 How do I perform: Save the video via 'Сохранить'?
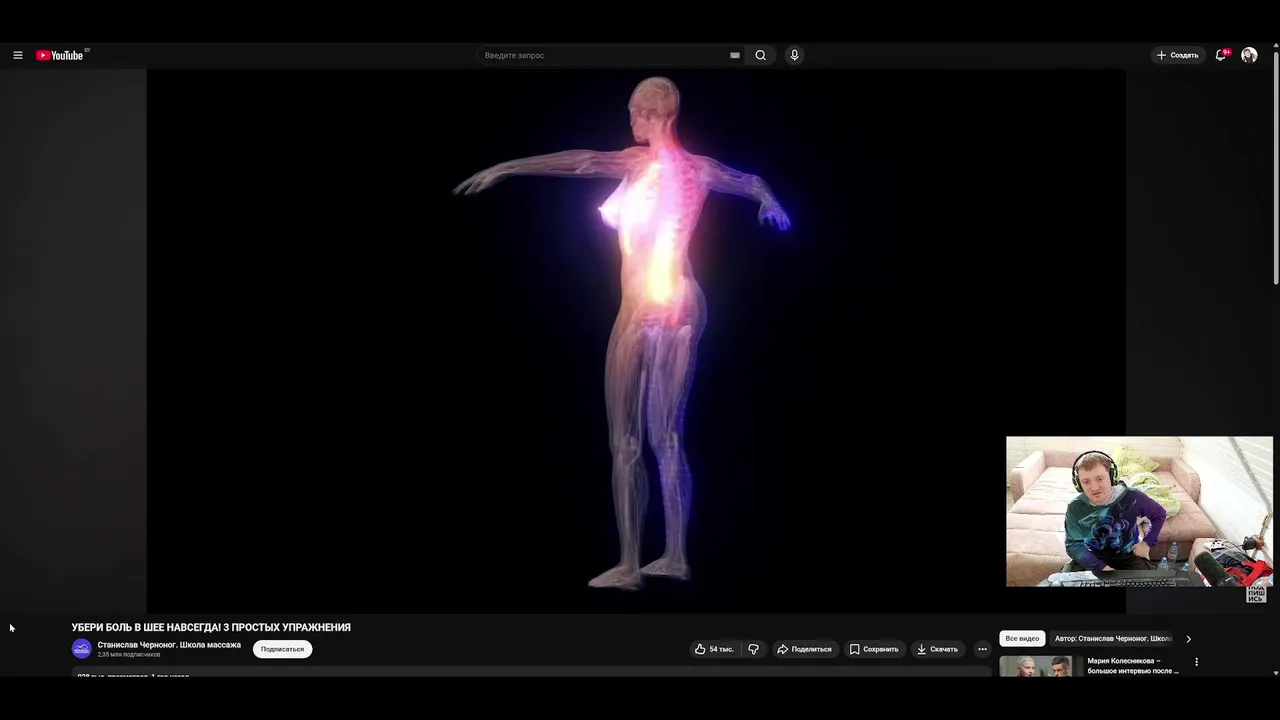(874, 649)
